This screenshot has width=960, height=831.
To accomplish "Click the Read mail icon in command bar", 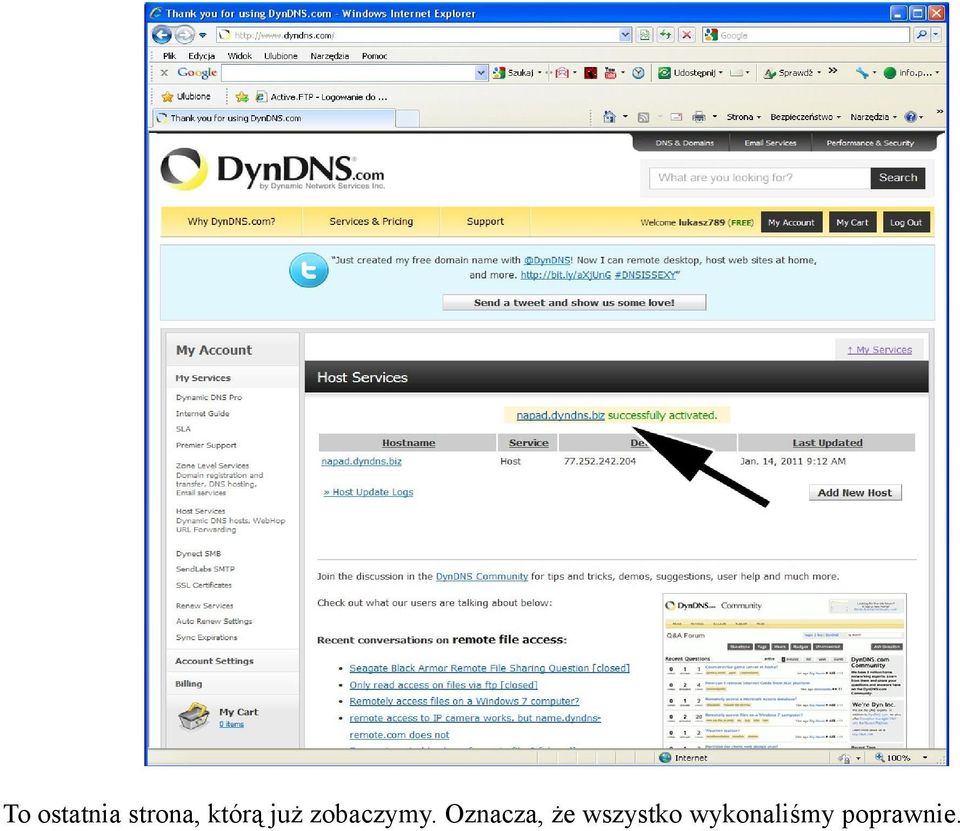I will pyautogui.click(x=676, y=117).
